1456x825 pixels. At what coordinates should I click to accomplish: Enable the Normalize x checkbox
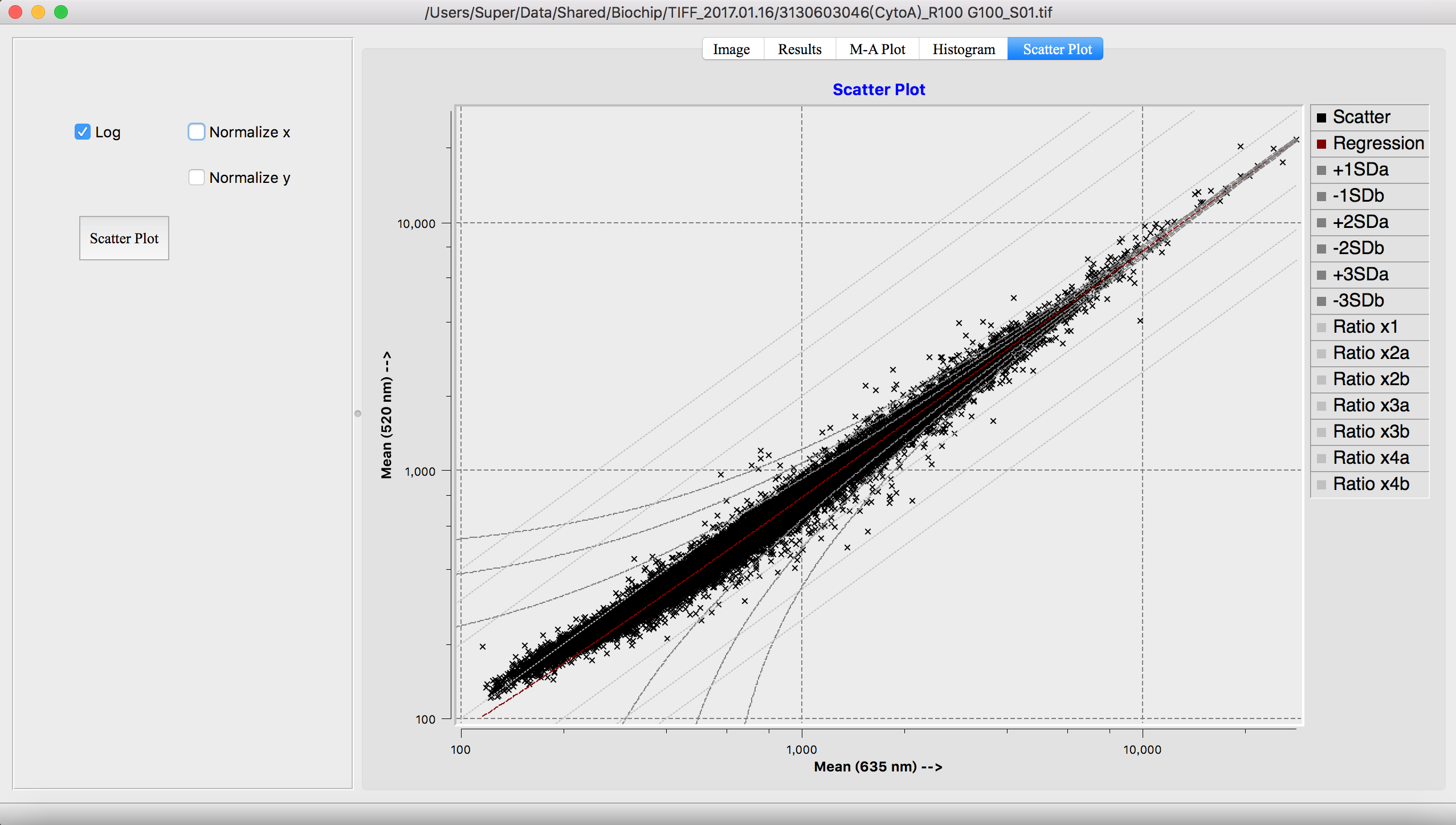pos(197,132)
